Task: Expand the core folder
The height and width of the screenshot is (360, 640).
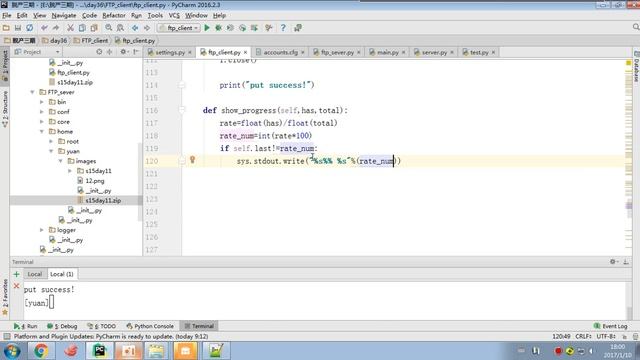Action: click(x=42, y=122)
